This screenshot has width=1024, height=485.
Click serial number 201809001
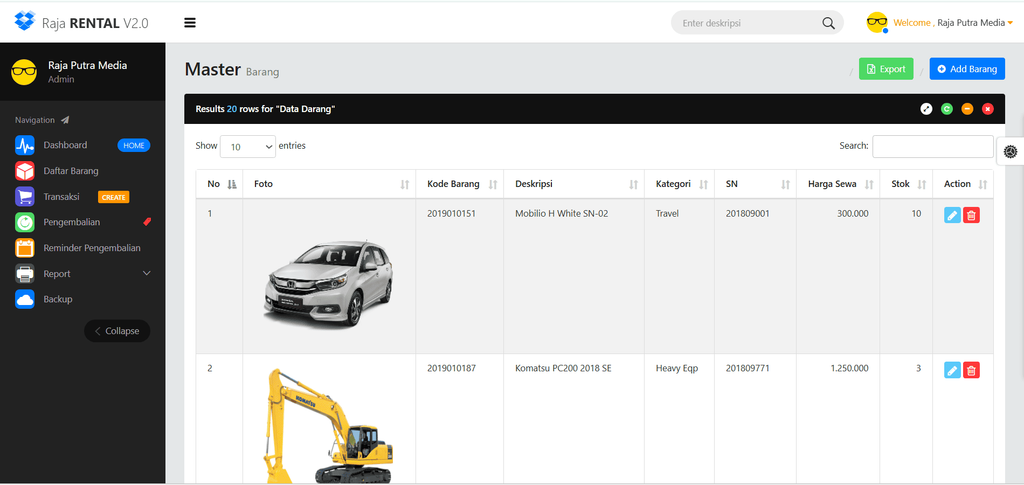click(x=747, y=213)
